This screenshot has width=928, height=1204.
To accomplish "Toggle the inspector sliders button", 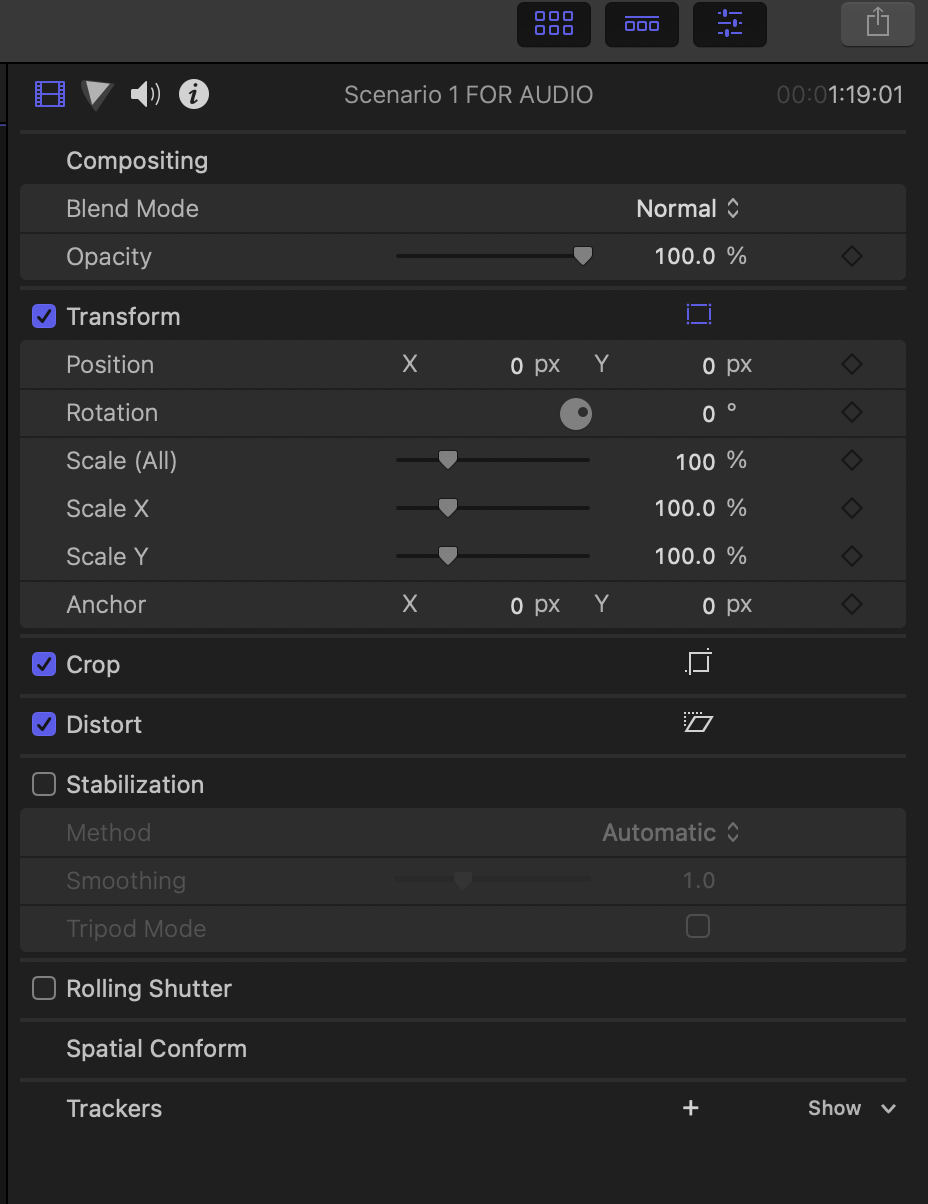I will point(730,24).
